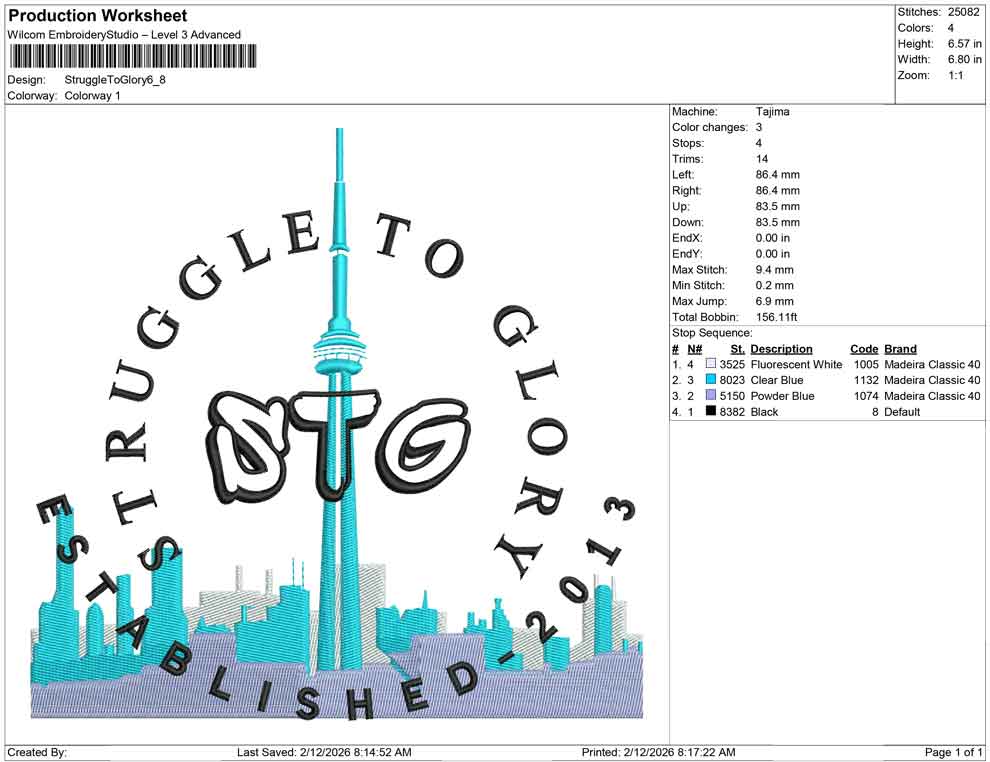Click thread code '1074'
The height and width of the screenshot is (762, 990).
(866, 396)
